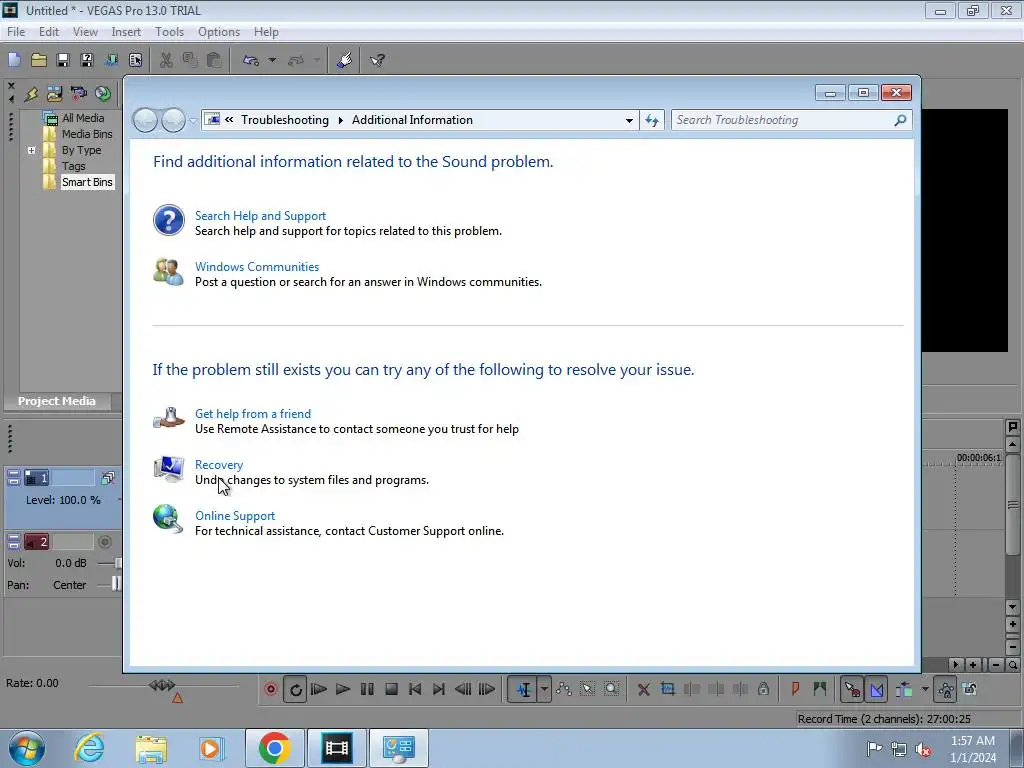Click Go to Start button
The width and height of the screenshot is (1024, 768).
coord(415,689)
